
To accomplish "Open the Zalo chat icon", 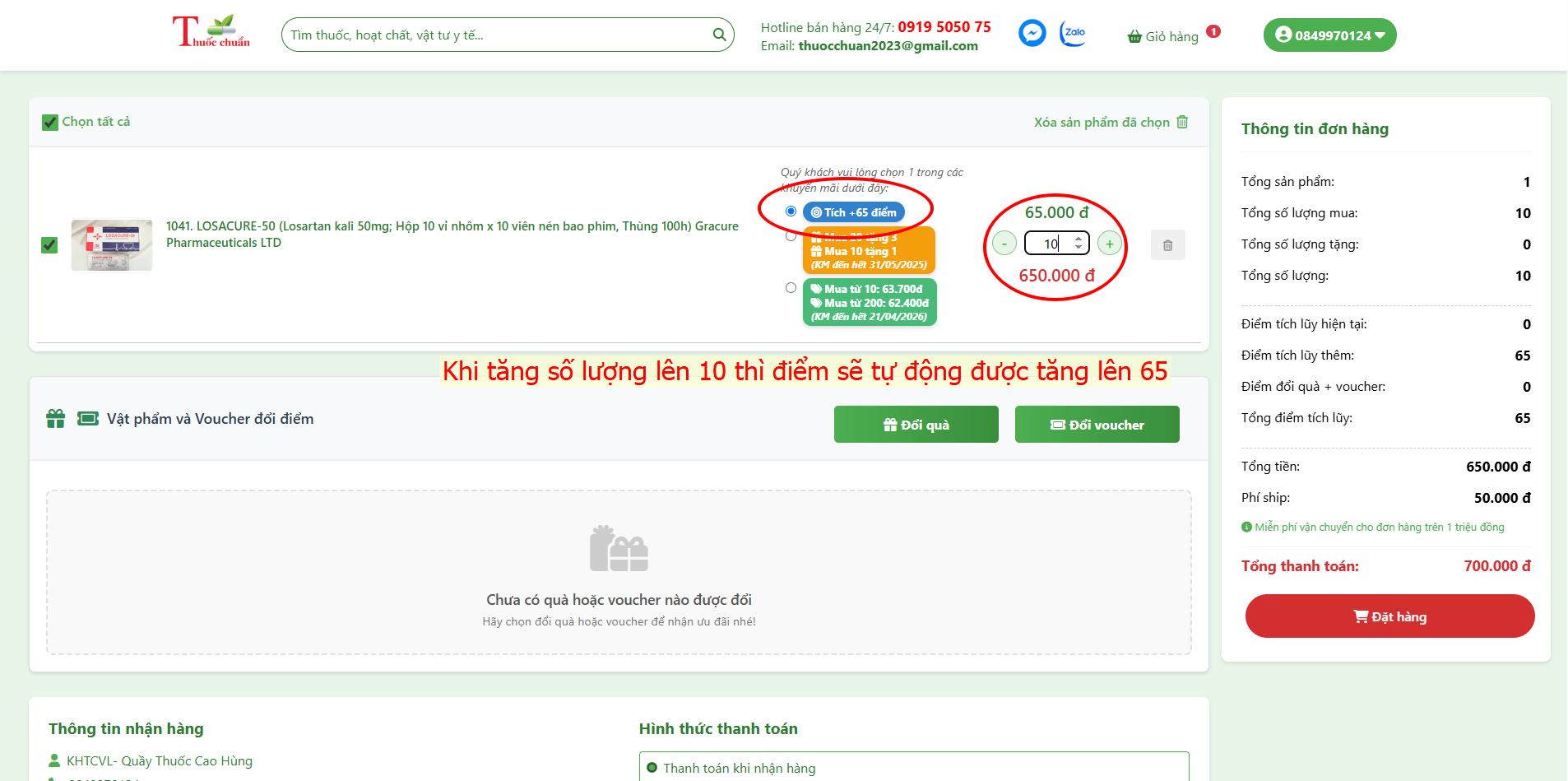I will (x=1072, y=33).
